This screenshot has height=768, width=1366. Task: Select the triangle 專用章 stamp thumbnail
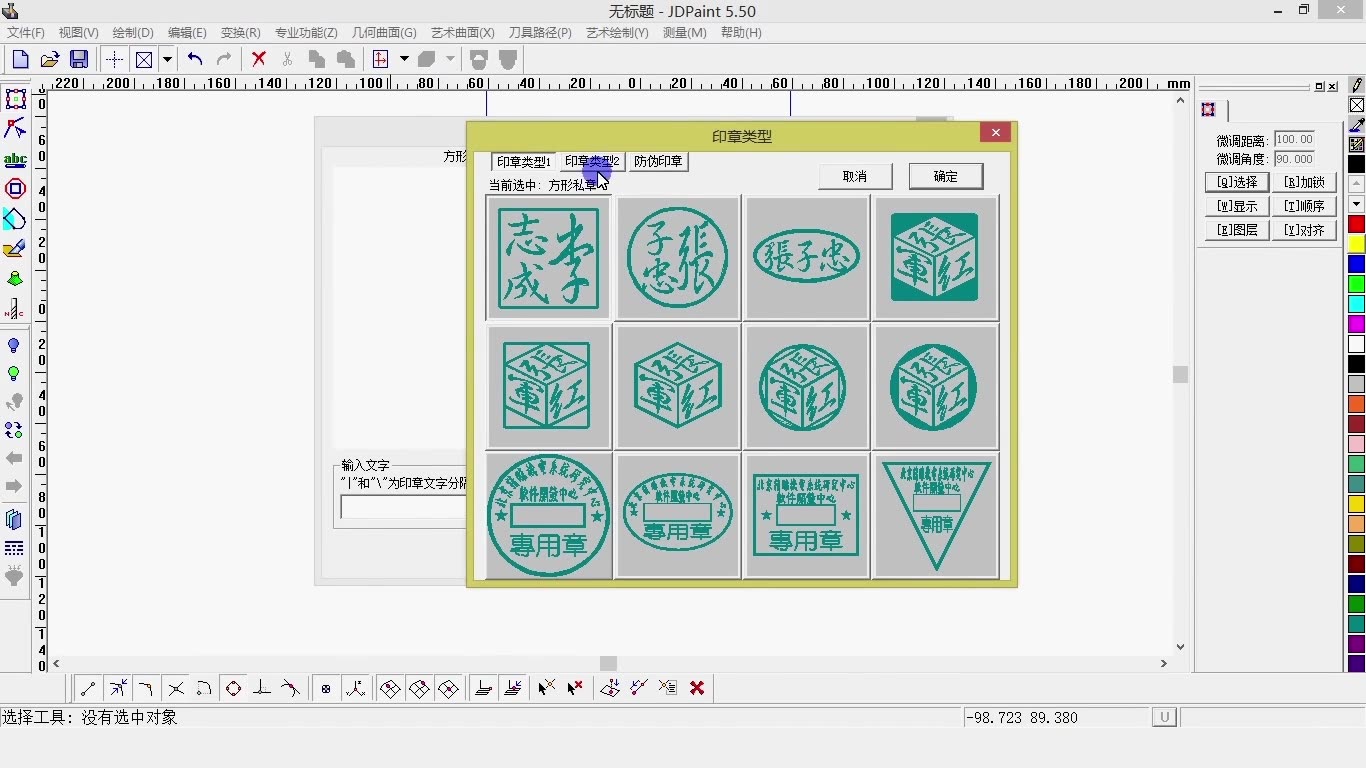(935, 515)
